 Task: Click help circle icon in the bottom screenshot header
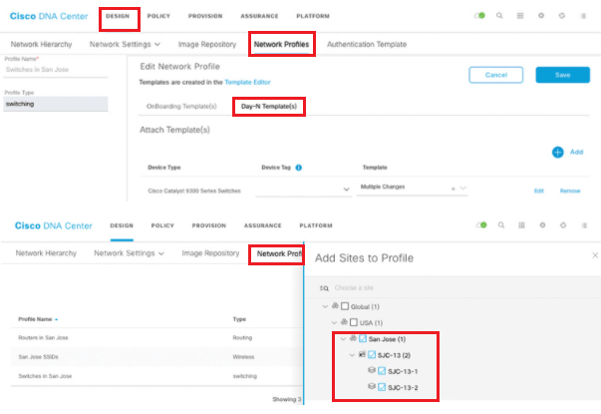563,225
